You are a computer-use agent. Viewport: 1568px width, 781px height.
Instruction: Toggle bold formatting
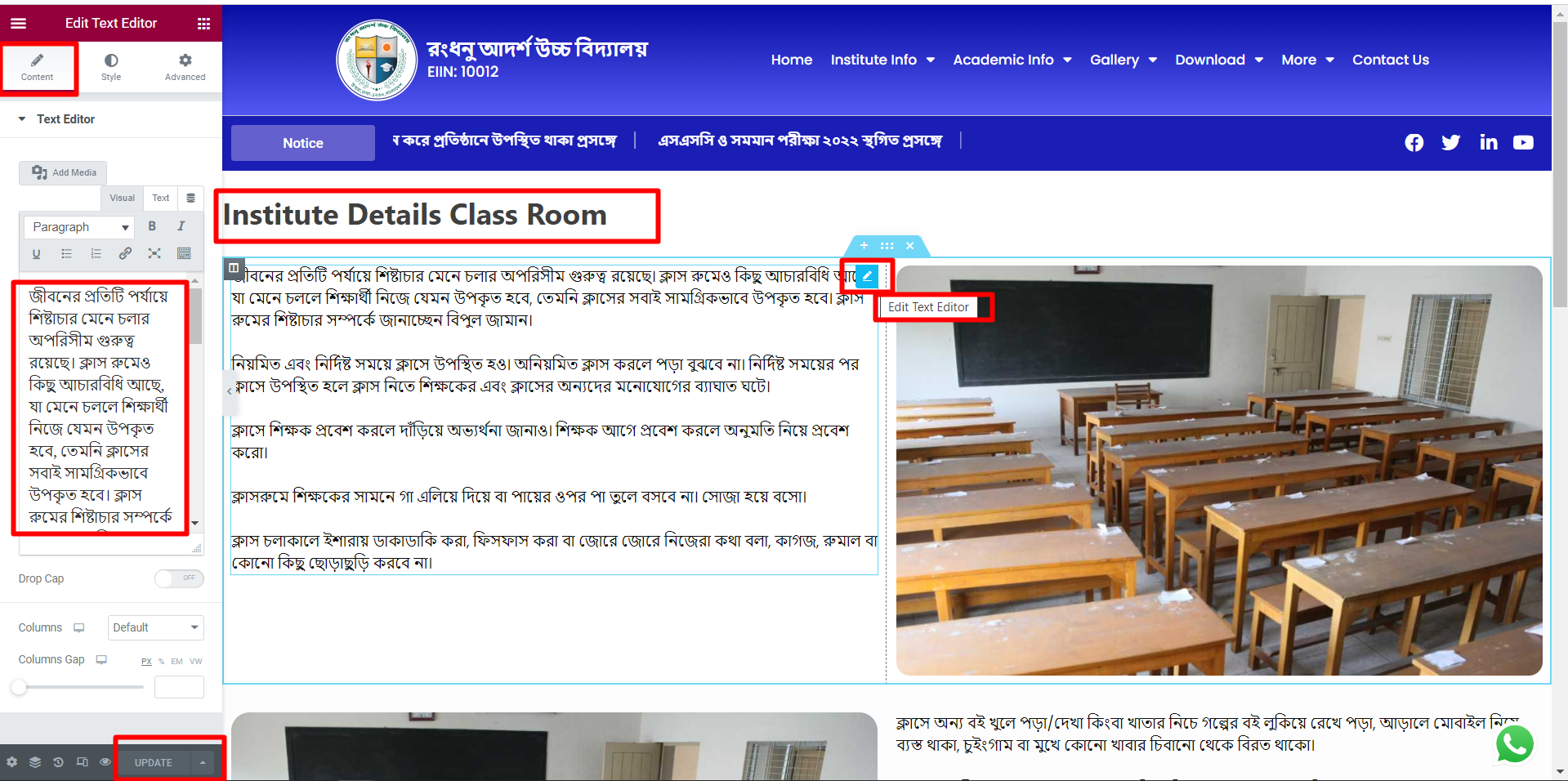coord(152,226)
